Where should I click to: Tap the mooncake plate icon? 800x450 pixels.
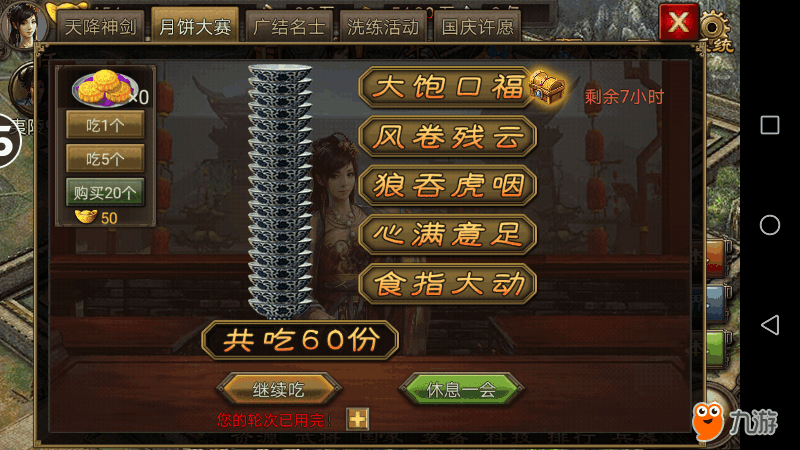105,88
